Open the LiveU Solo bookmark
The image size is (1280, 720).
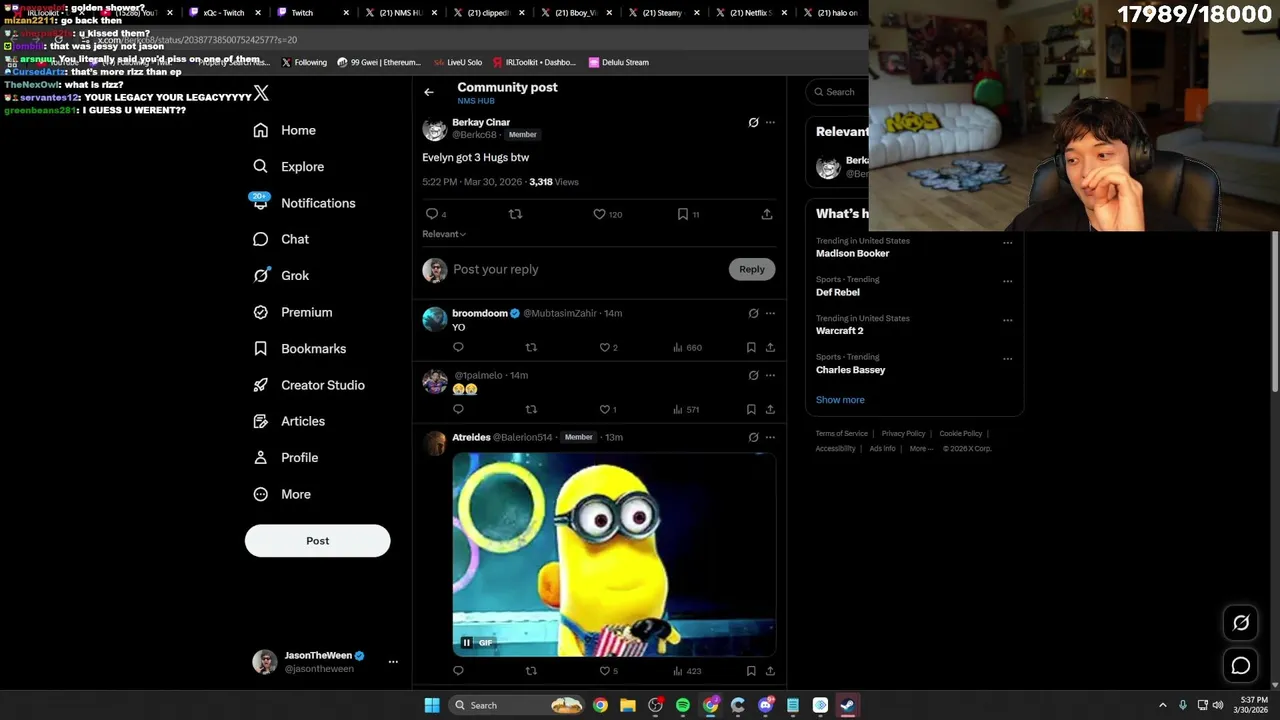pos(457,62)
